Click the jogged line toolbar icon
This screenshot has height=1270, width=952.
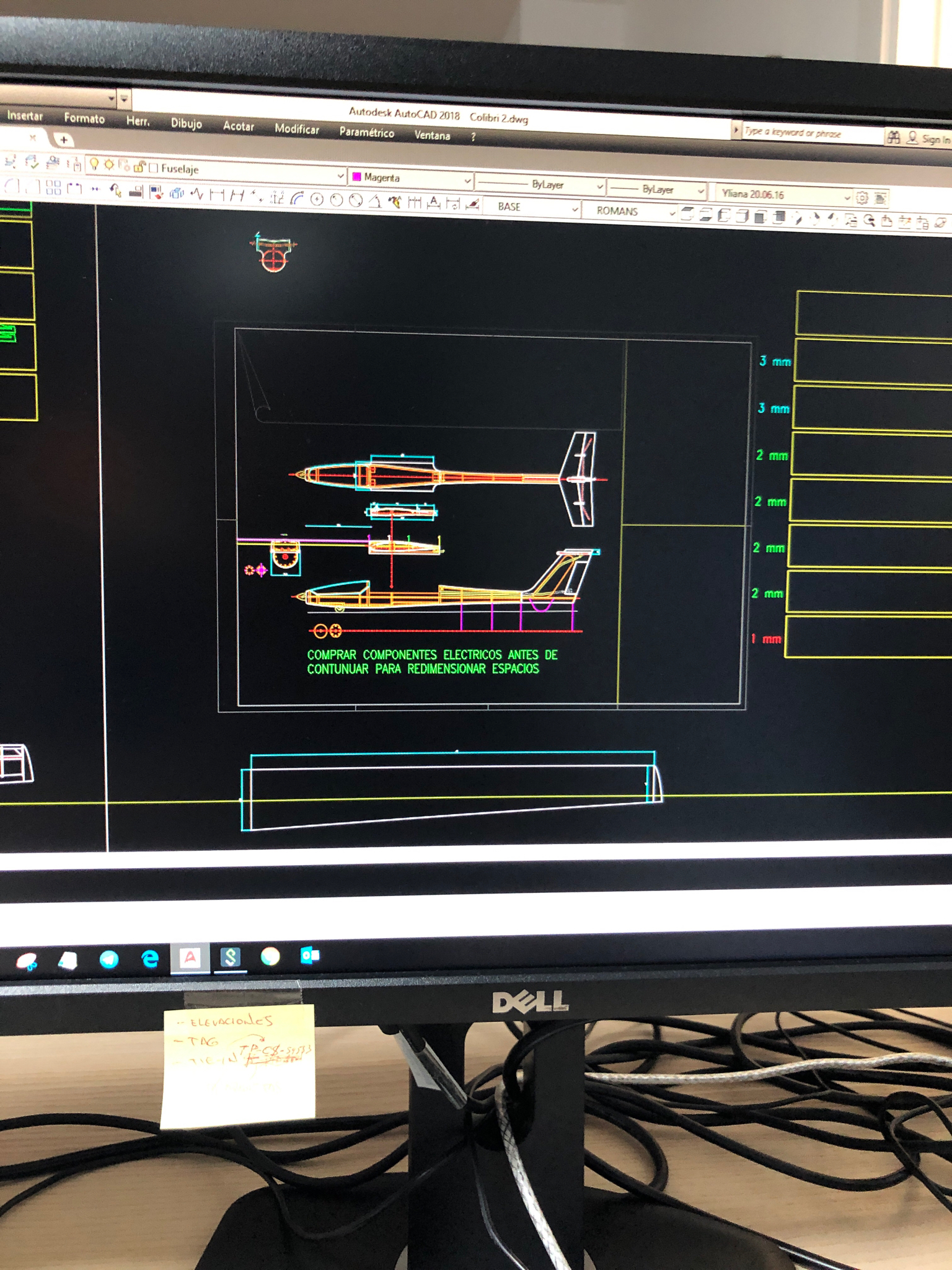click(197, 194)
